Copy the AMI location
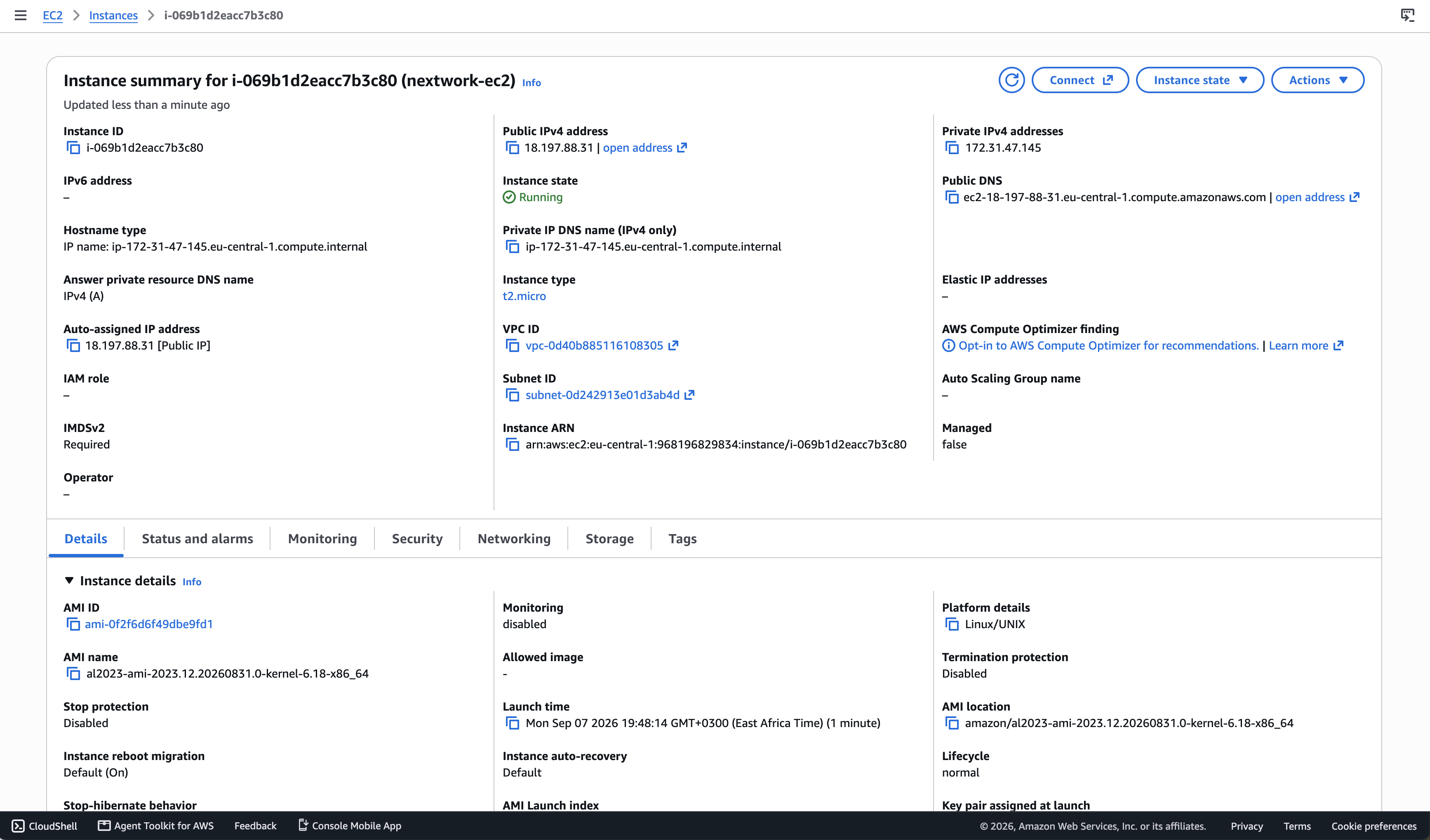 pos(952,723)
